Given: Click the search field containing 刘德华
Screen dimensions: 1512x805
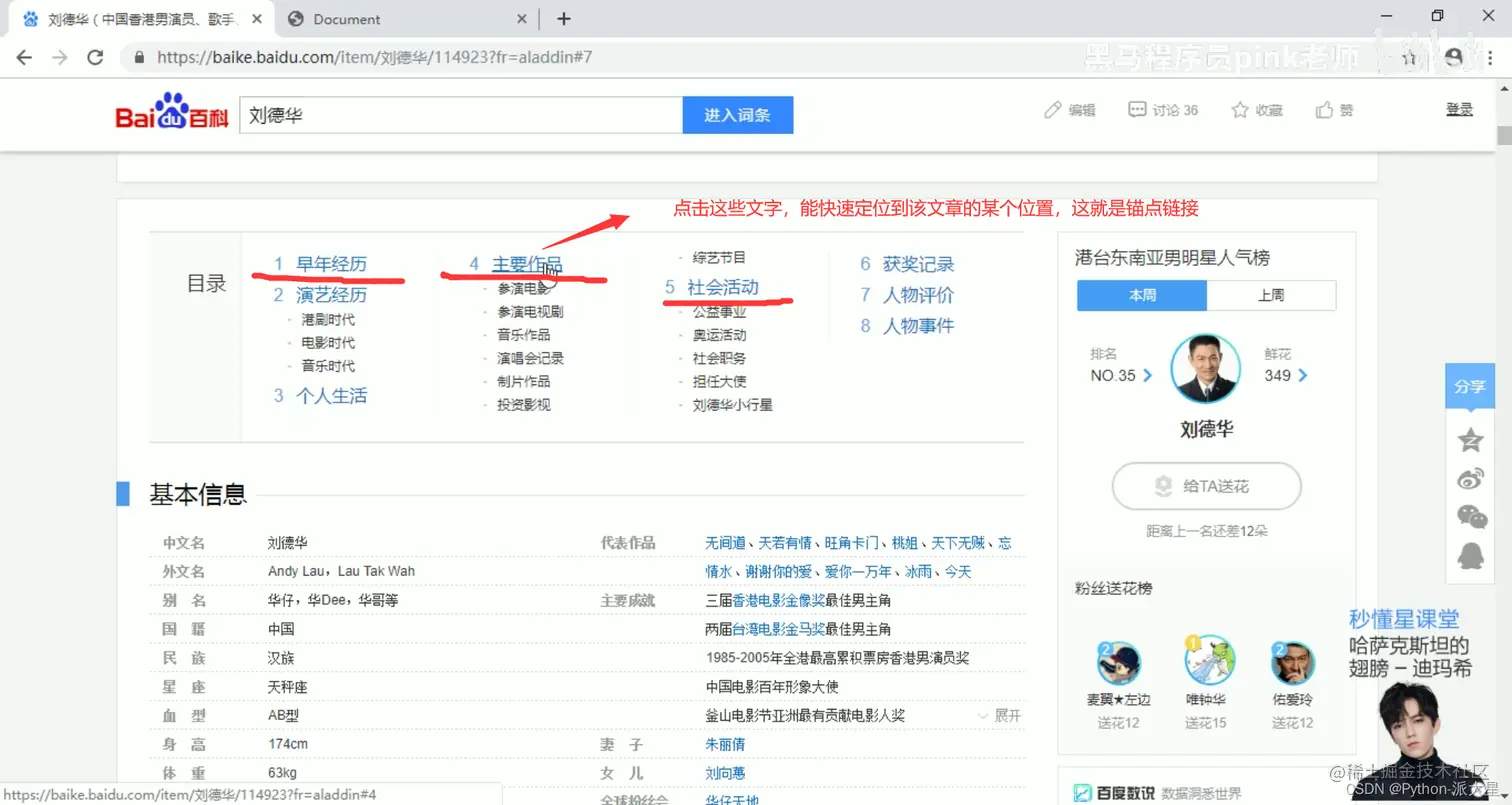Looking at the screenshot, I should point(461,115).
